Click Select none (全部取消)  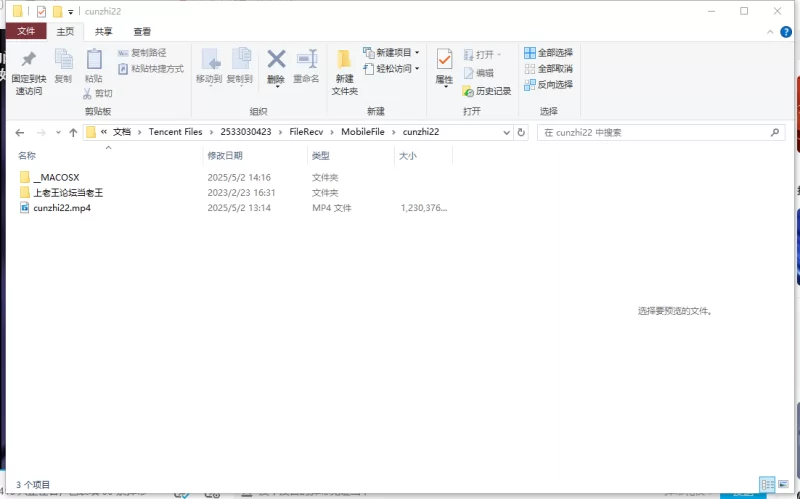(x=548, y=68)
